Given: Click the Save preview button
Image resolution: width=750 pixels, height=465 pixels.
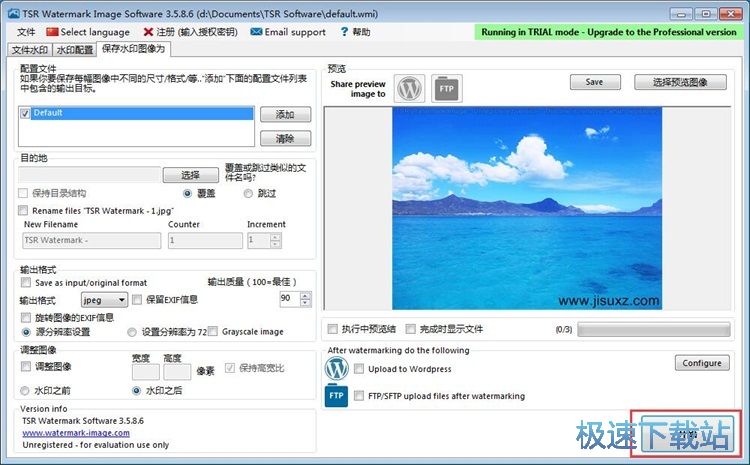Looking at the screenshot, I should 595,82.
